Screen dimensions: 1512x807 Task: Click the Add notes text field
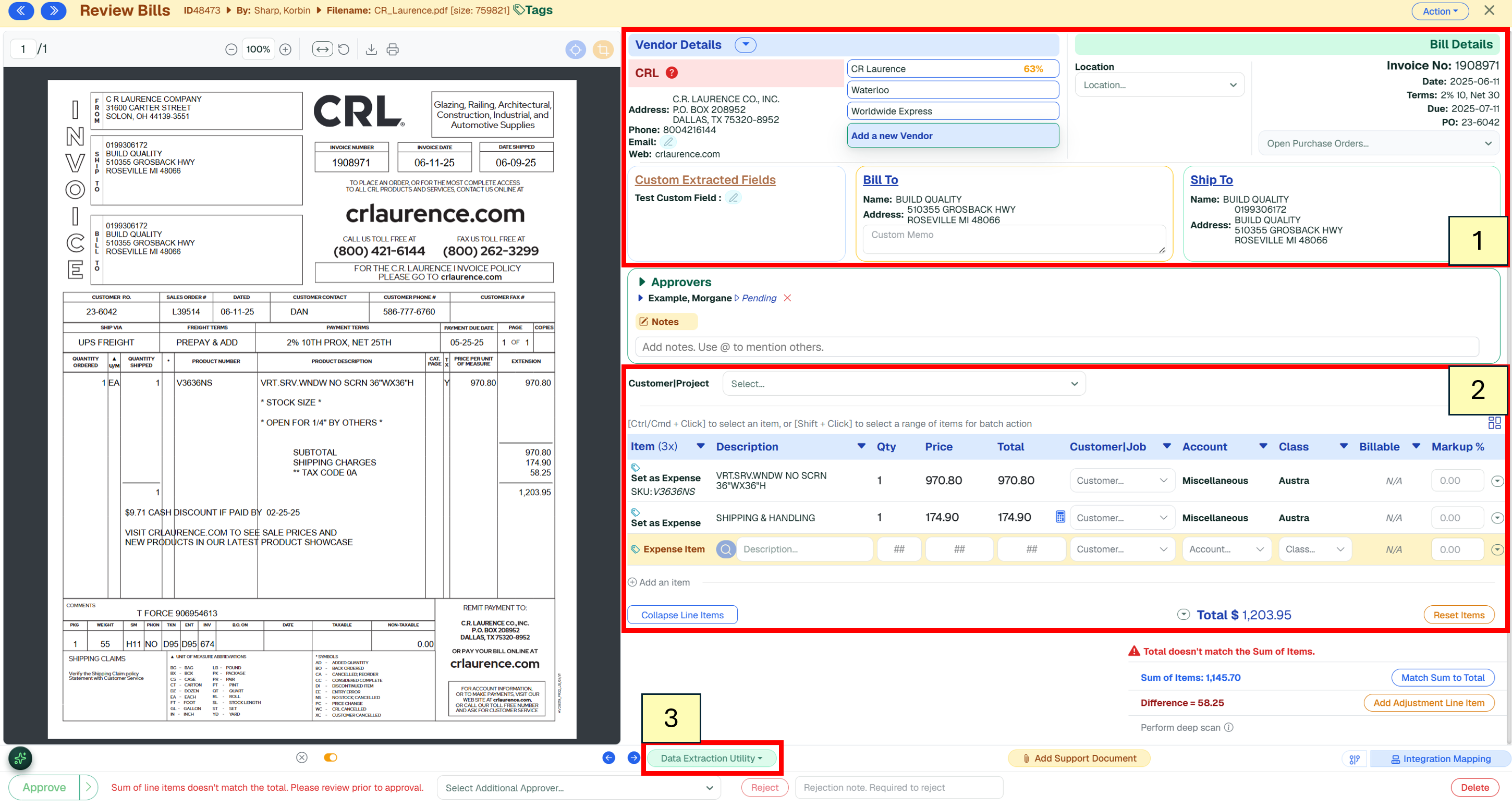coord(1056,347)
